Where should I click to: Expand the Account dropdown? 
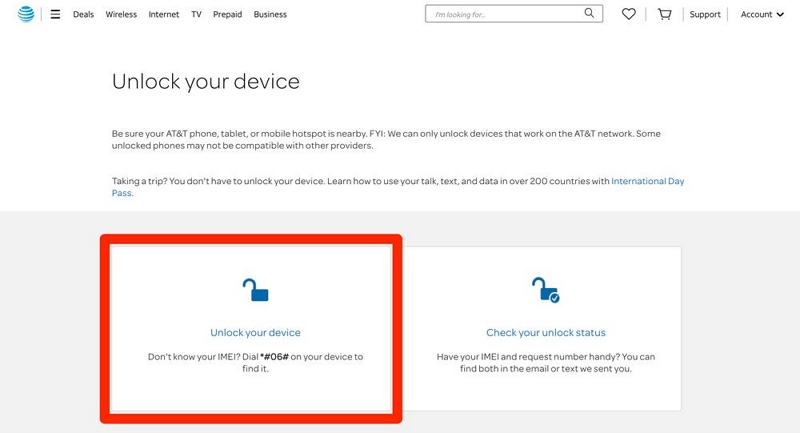(761, 14)
